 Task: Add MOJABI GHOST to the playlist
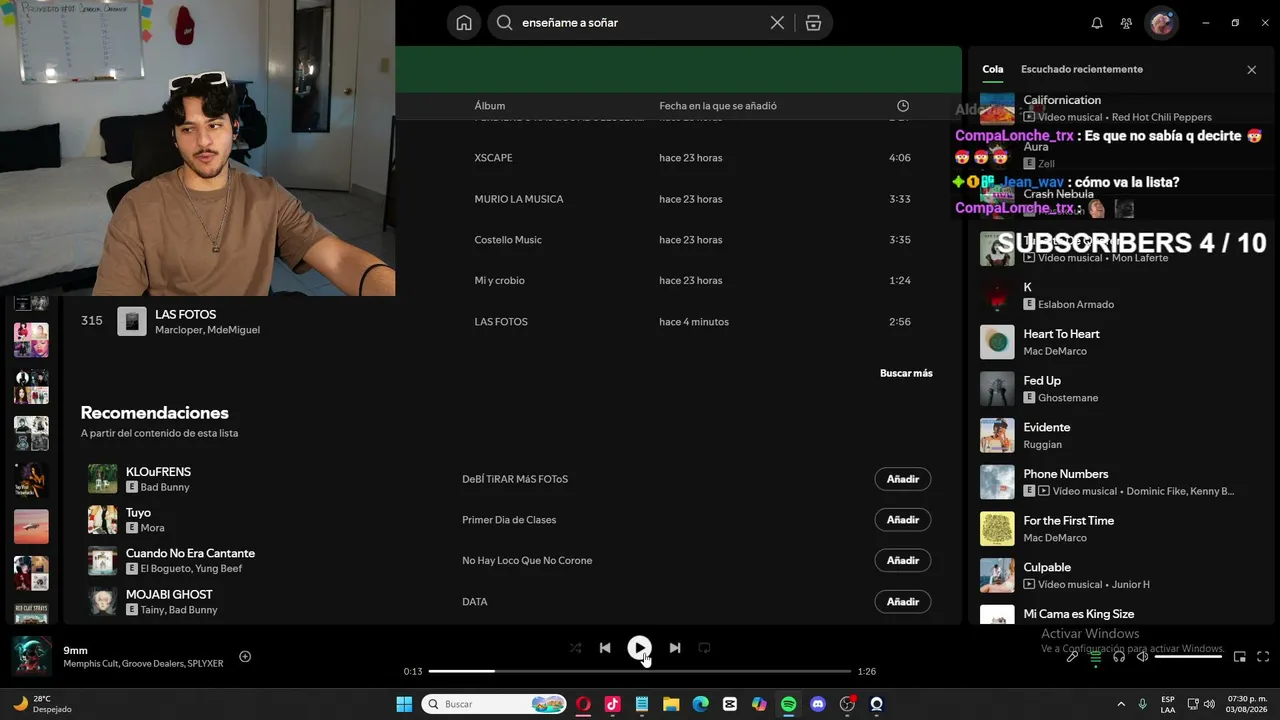click(x=902, y=602)
